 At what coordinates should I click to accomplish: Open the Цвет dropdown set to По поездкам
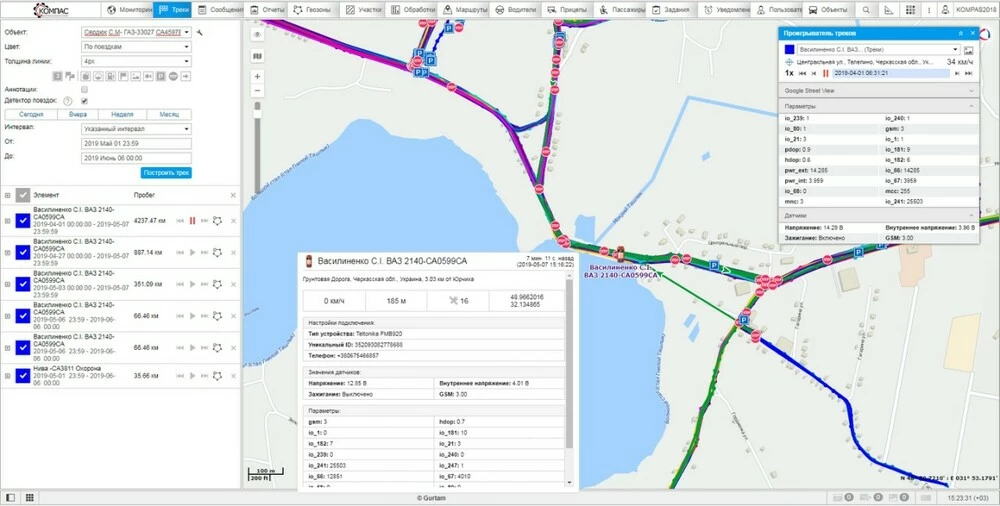[x=136, y=46]
